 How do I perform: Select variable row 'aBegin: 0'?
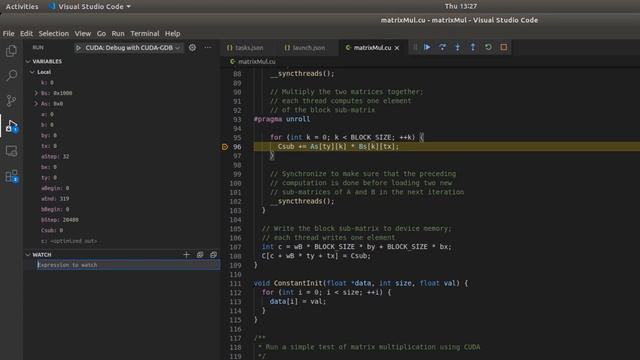tap(121, 188)
